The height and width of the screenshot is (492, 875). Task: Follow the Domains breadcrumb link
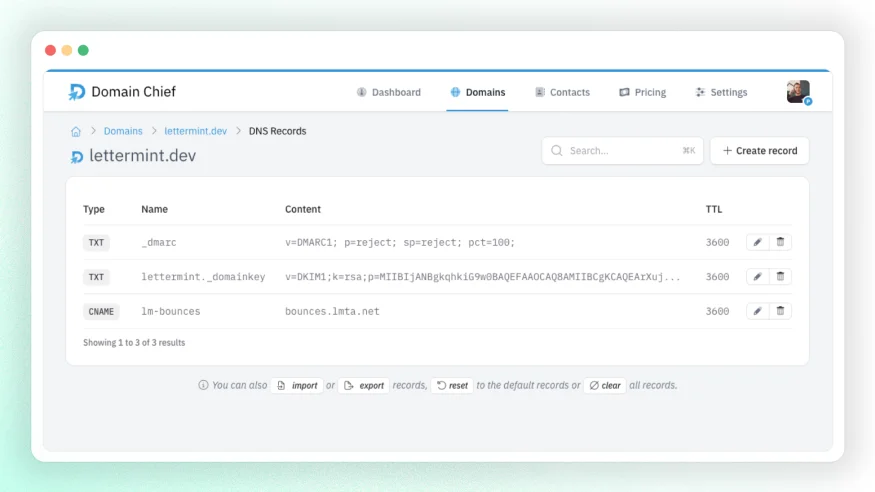coord(123,131)
